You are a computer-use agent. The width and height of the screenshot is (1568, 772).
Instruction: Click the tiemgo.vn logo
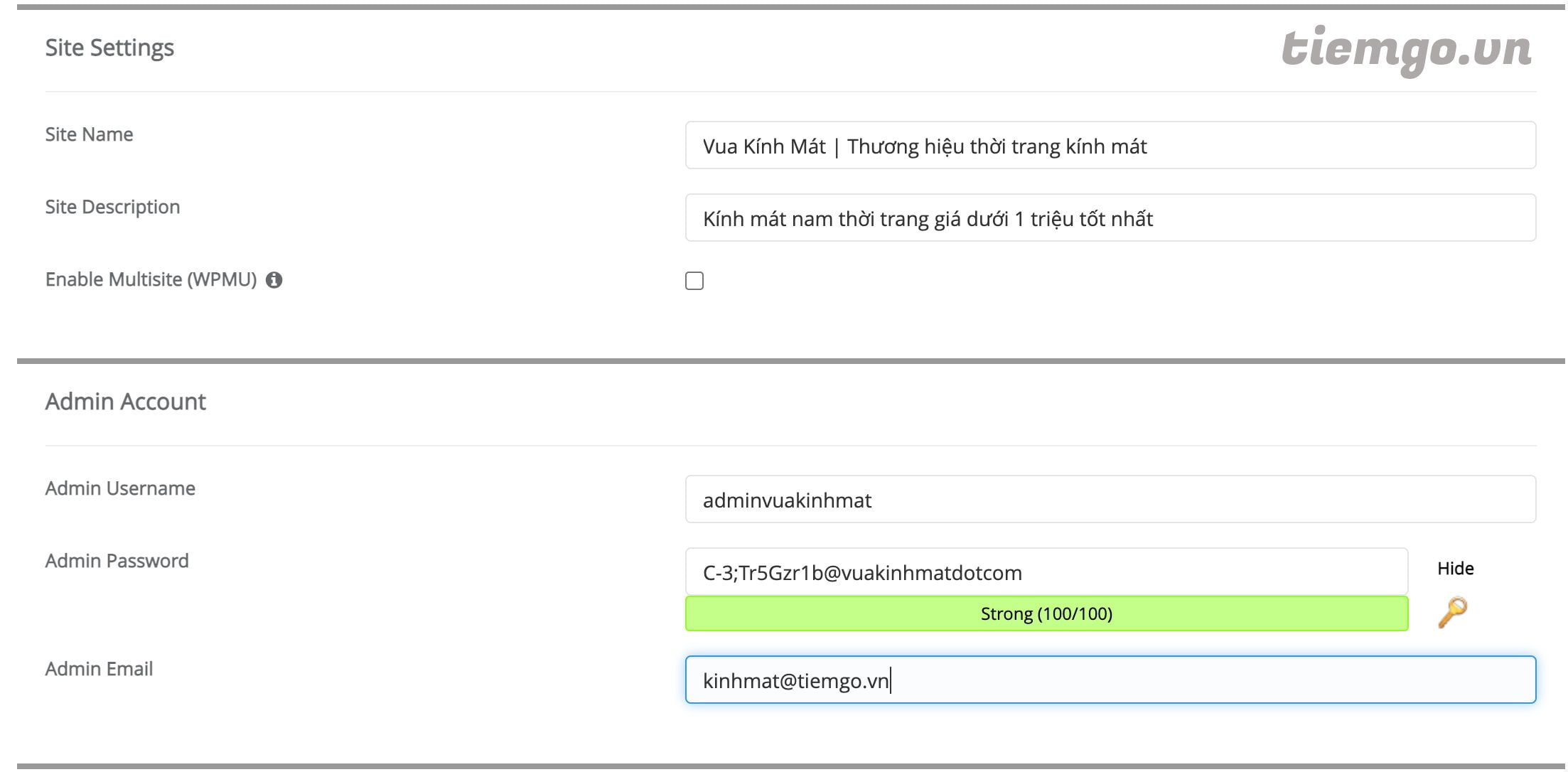coord(1406,49)
